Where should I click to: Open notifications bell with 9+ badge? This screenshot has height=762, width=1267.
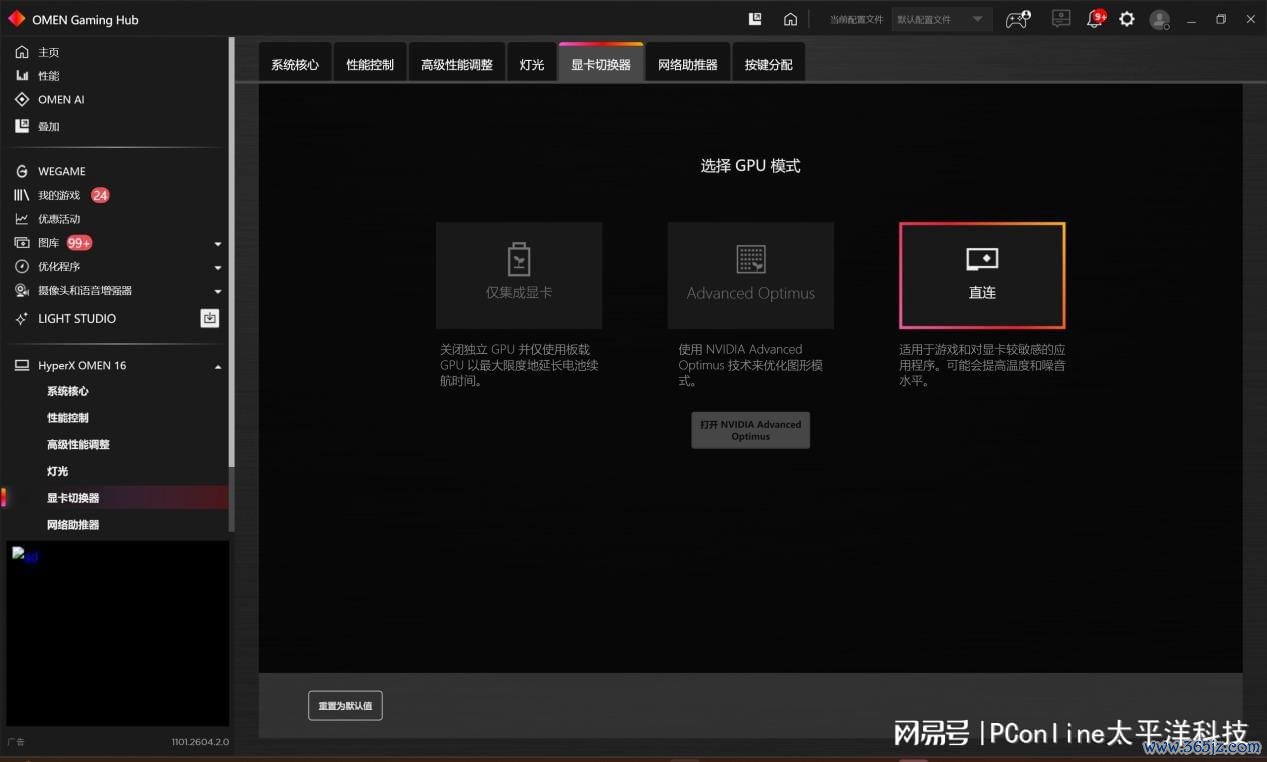coord(1096,18)
